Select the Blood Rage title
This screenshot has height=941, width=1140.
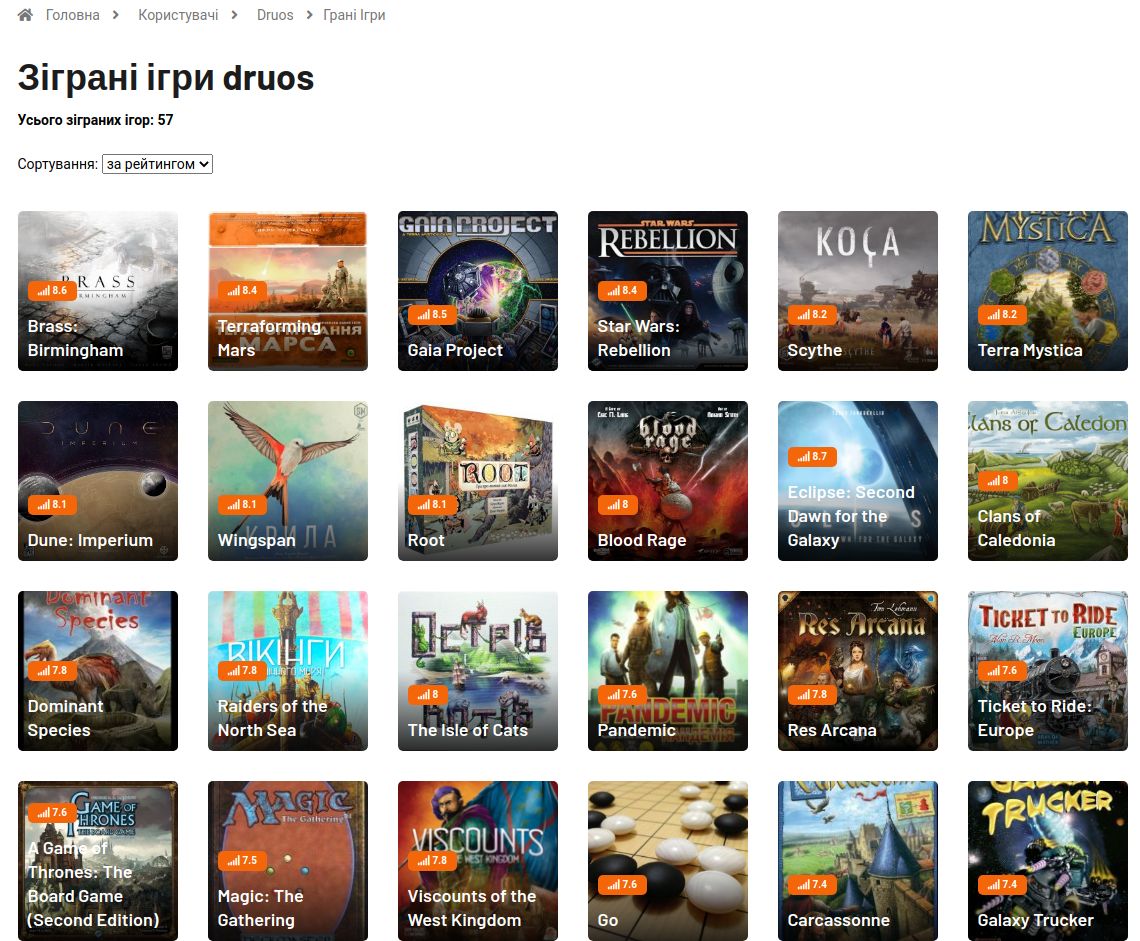coord(641,540)
